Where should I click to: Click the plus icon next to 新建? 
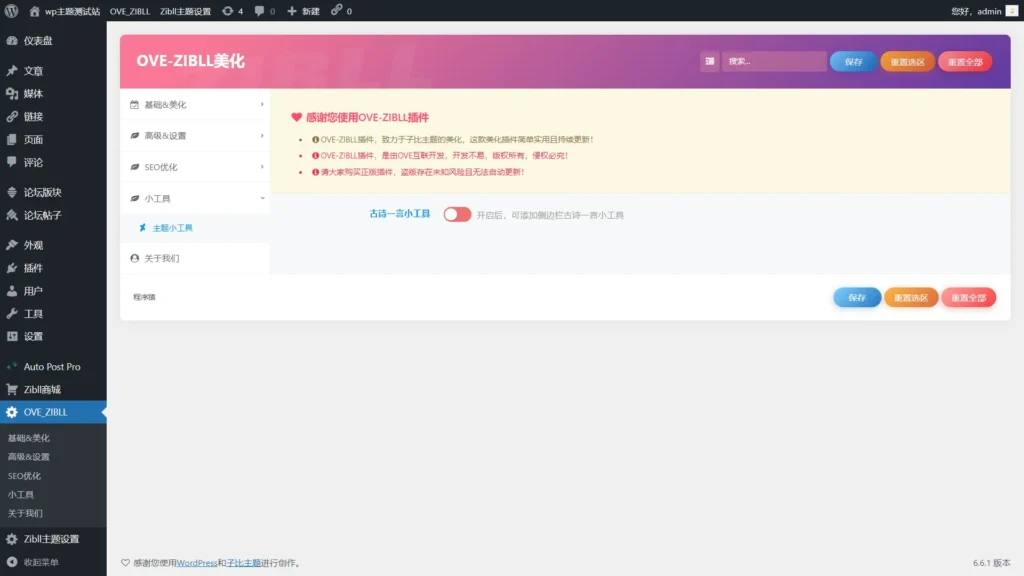click(x=292, y=11)
